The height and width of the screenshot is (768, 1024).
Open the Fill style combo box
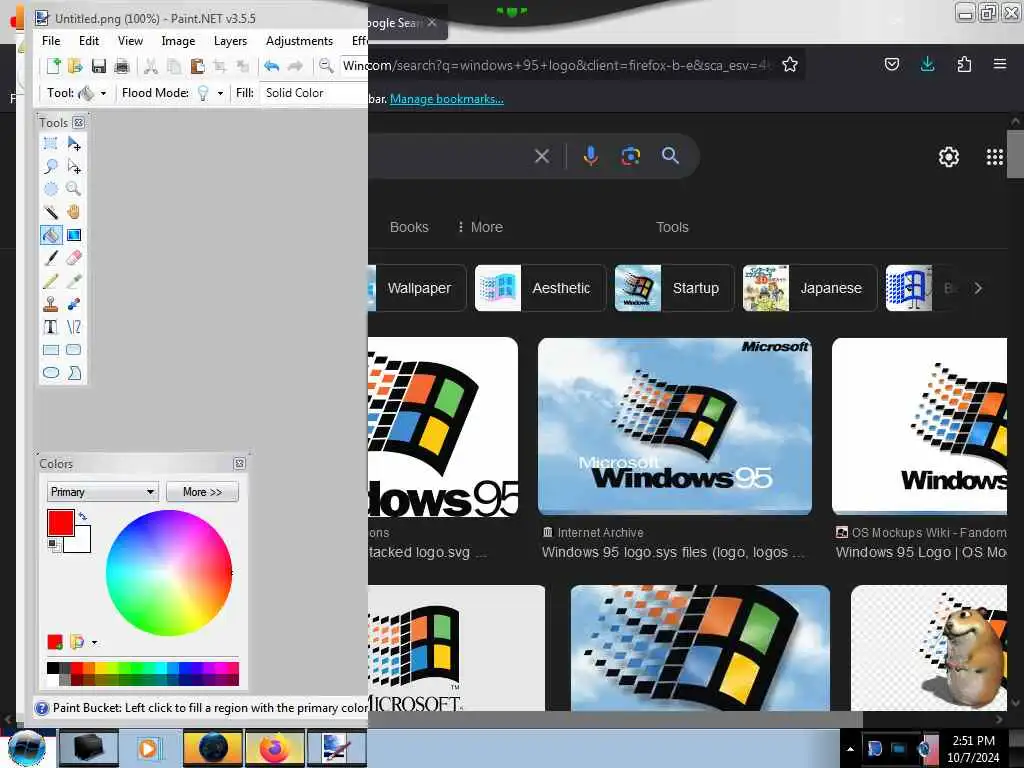[x=313, y=93]
